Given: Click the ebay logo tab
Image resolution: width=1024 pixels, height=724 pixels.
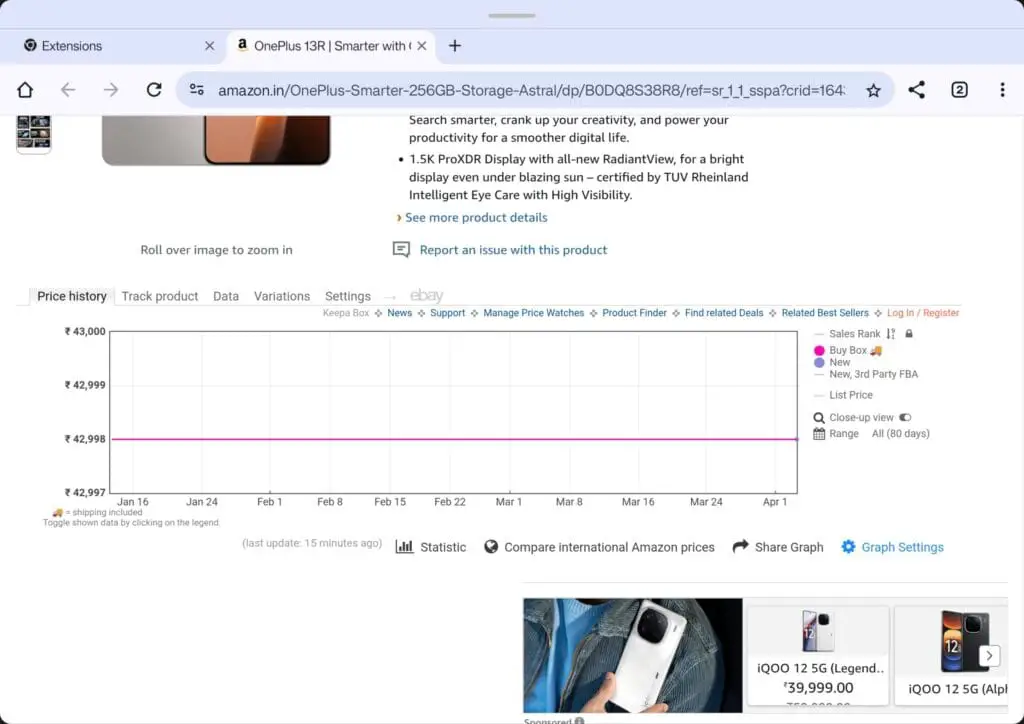Looking at the screenshot, I should click(x=426, y=296).
